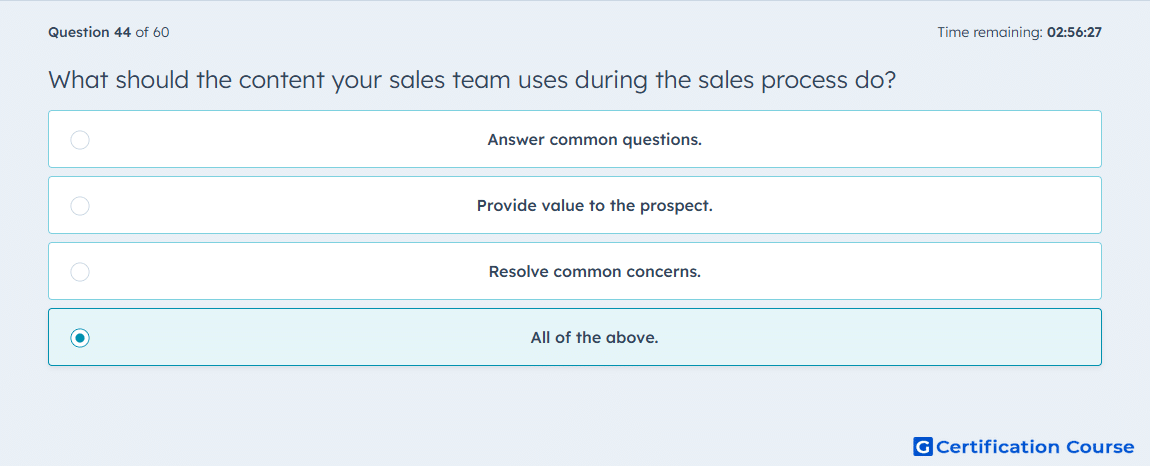Click empty right side of 'Resolve common concerns.' card
Screen dimensions: 1150x466
(x=917, y=272)
